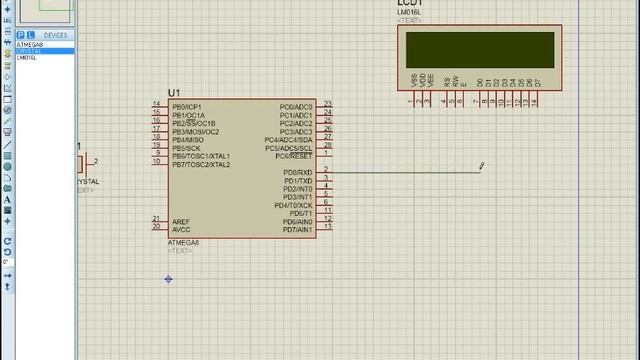Rotate the part anti-clockwise
Screen dimensions: 640x360
pyautogui.click(x=7, y=252)
